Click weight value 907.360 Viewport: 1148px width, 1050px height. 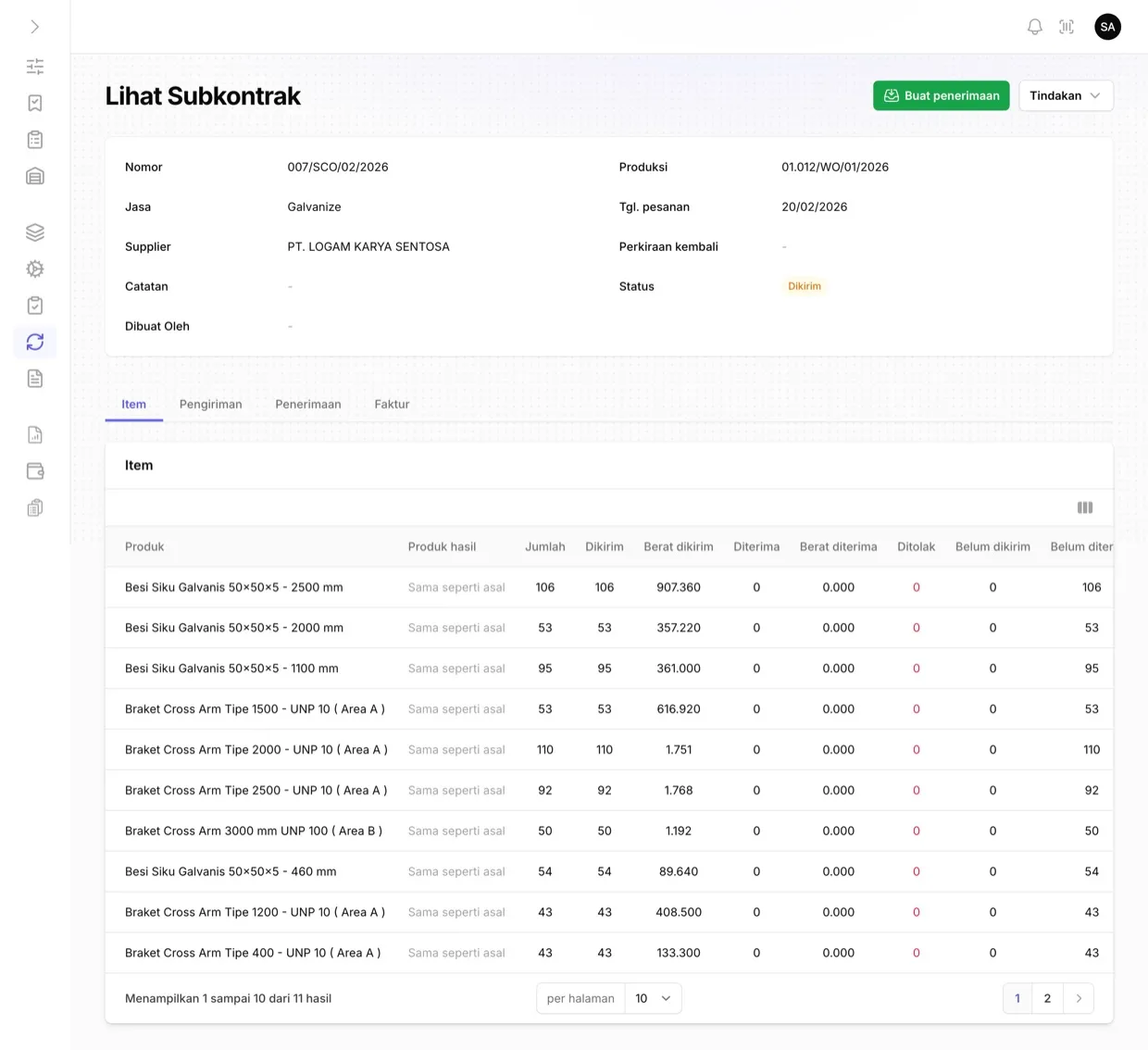pos(679,587)
